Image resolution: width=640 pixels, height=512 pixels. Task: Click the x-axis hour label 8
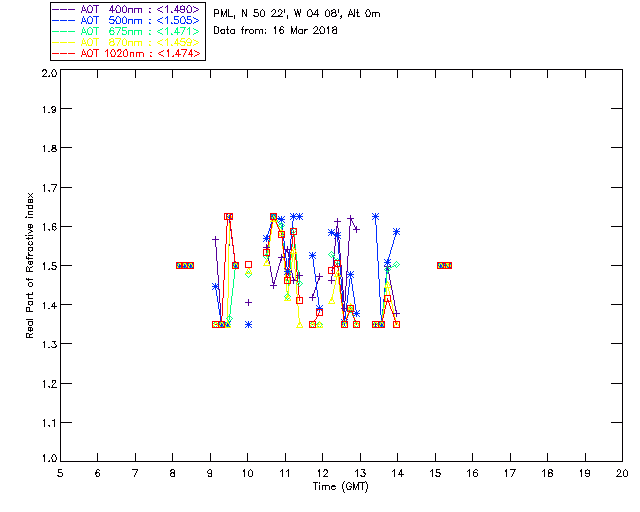[x=173, y=473]
